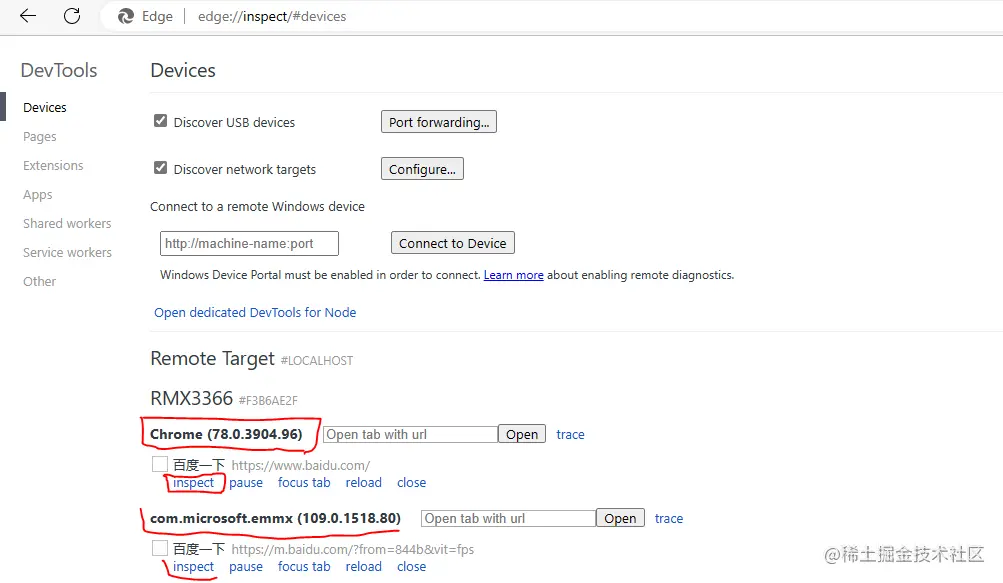Click the Chrome (78.0.3904.96) heading
Screen dimensions: 1003x583
coord(226,434)
